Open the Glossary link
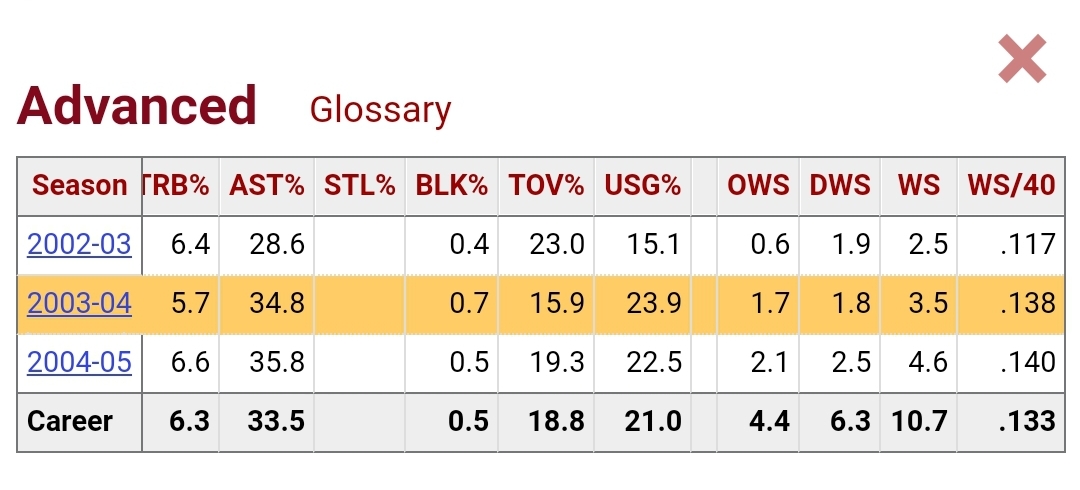 click(x=380, y=109)
